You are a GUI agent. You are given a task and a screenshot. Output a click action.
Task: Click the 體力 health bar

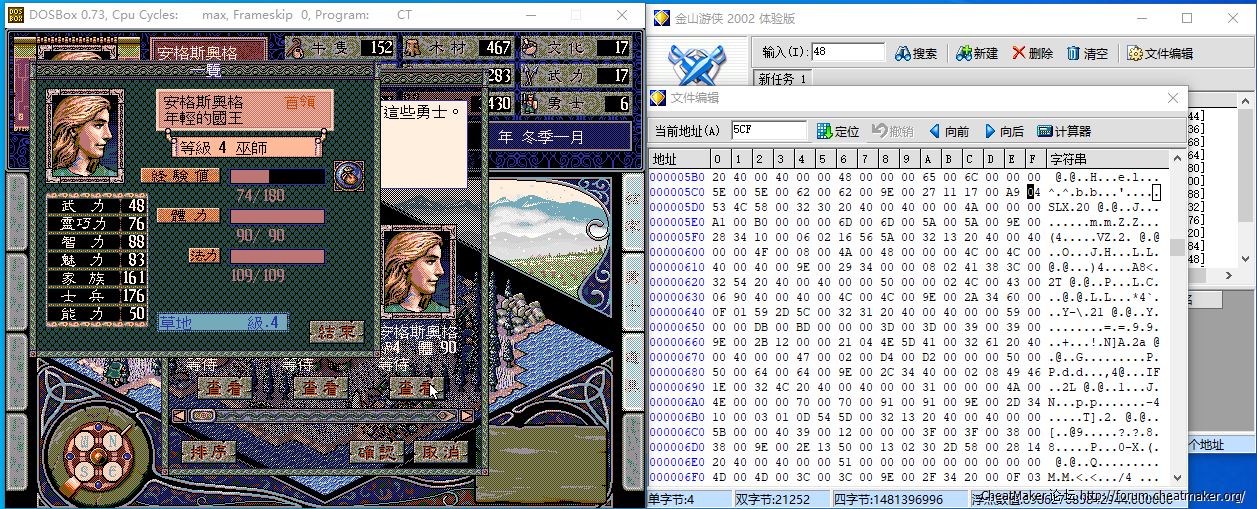tap(277, 216)
